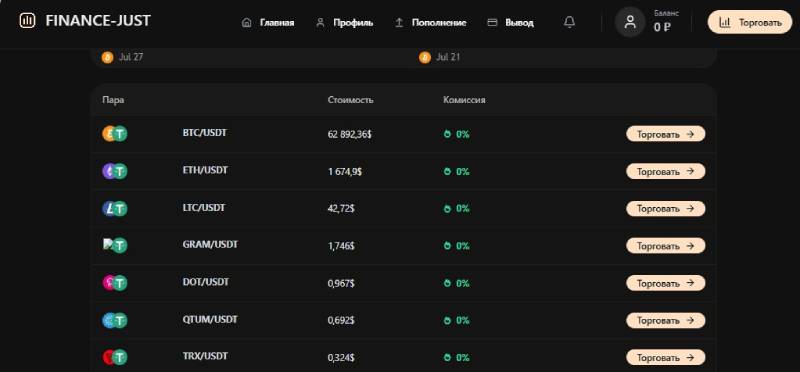This screenshot has height=372, width=800.
Task: Click the TRX/USDT coin pair icon
Action: point(115,357)
